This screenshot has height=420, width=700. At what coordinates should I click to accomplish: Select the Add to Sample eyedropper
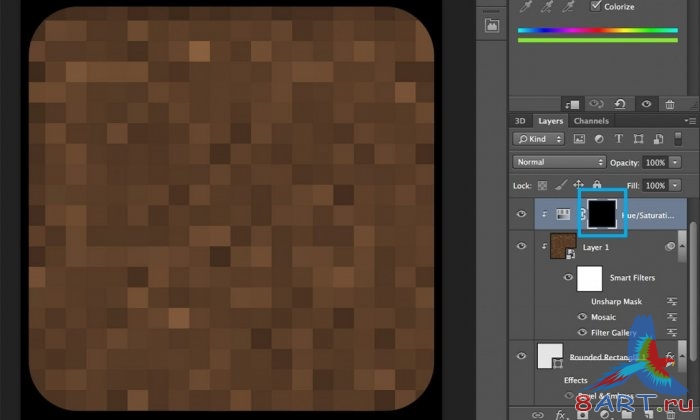(x=547, y=6)
